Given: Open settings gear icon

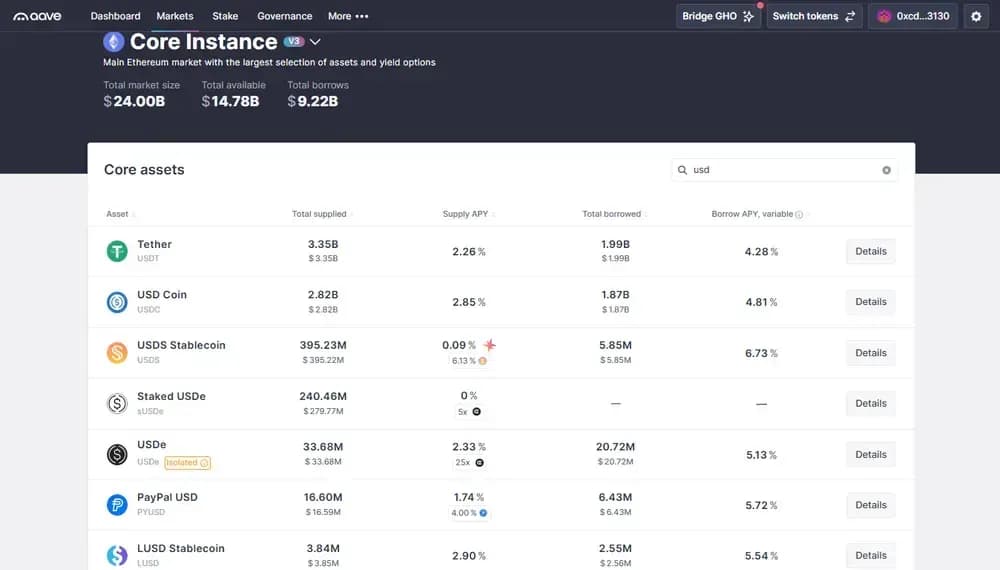Looking at the screenshot, I should pos(976,16).
